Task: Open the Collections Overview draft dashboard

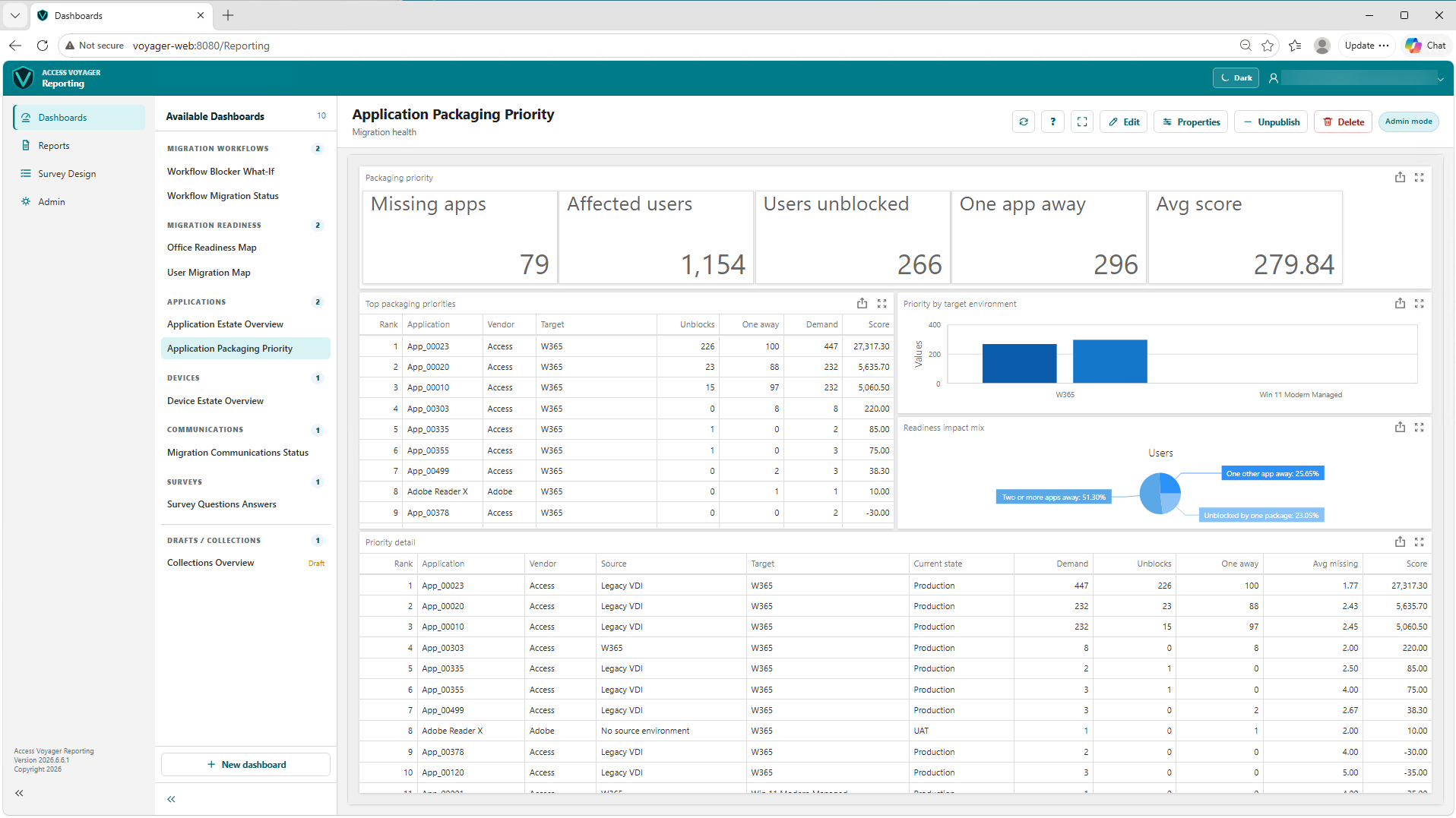Action: [x=245, y=563]
